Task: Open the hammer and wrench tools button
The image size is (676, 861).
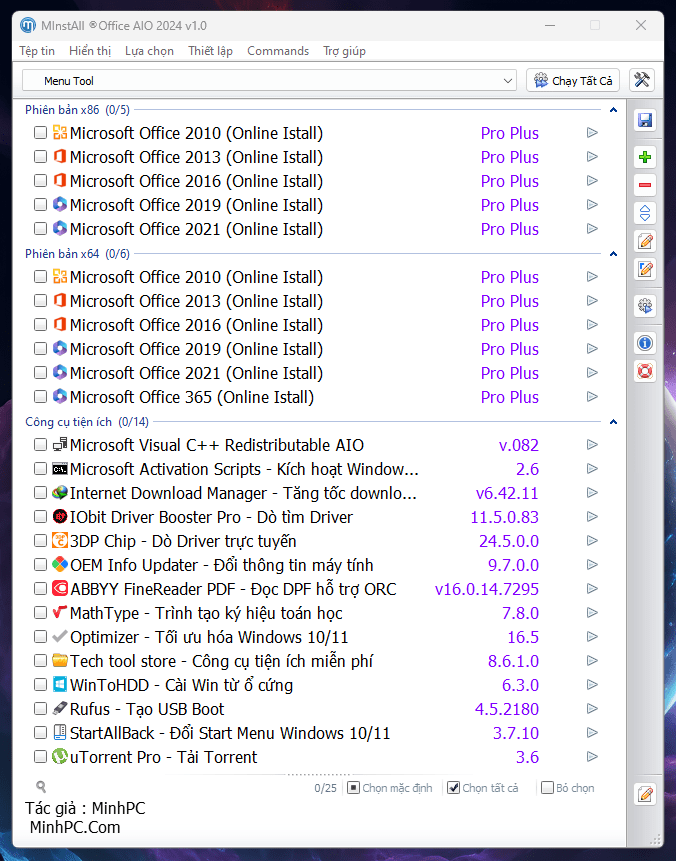Action: pos(641,80)
